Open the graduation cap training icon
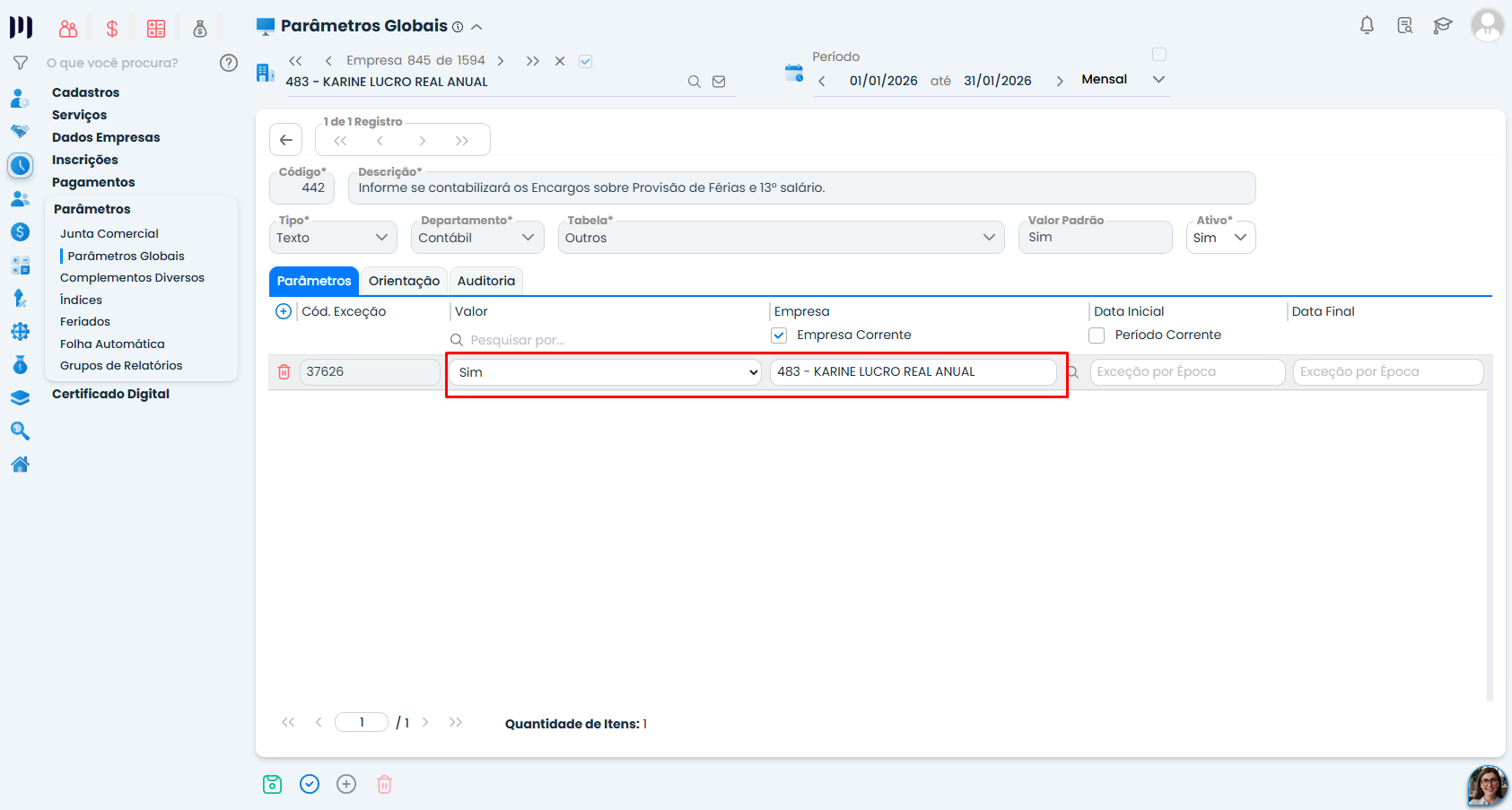The height and width of the screenshot is (810, 1512). pyautogui.click(x=1442, y=25)
